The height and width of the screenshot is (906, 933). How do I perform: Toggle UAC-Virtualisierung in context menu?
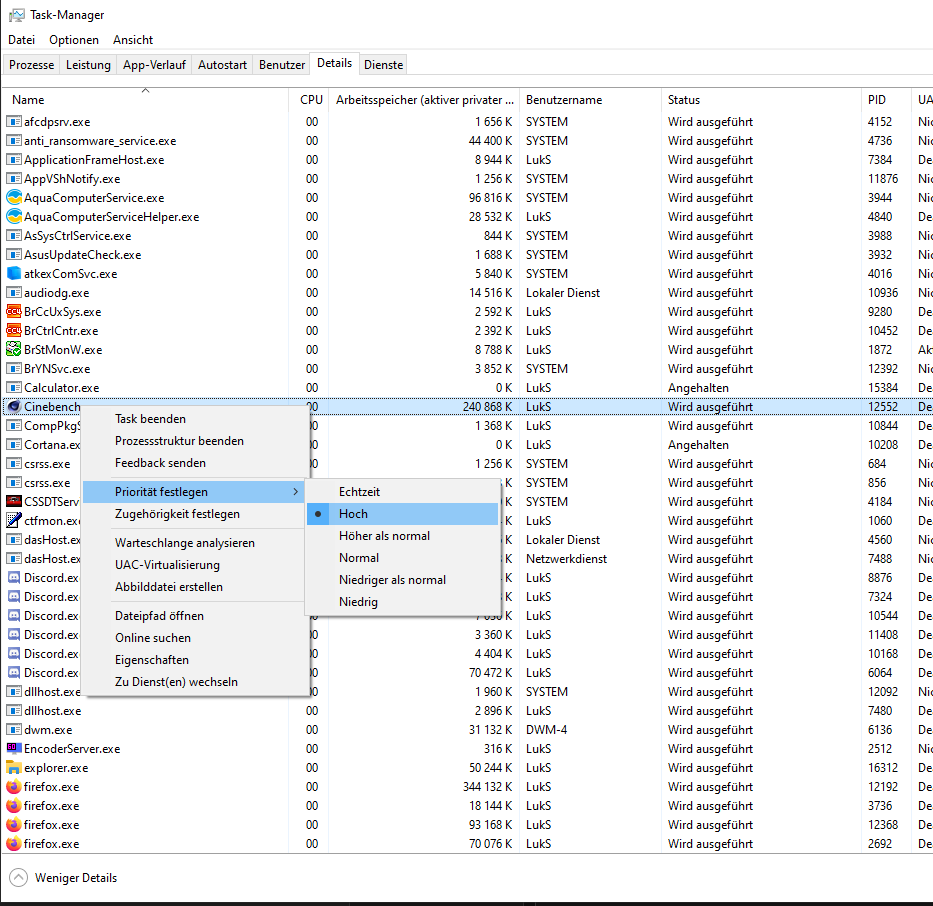(194, 565)
